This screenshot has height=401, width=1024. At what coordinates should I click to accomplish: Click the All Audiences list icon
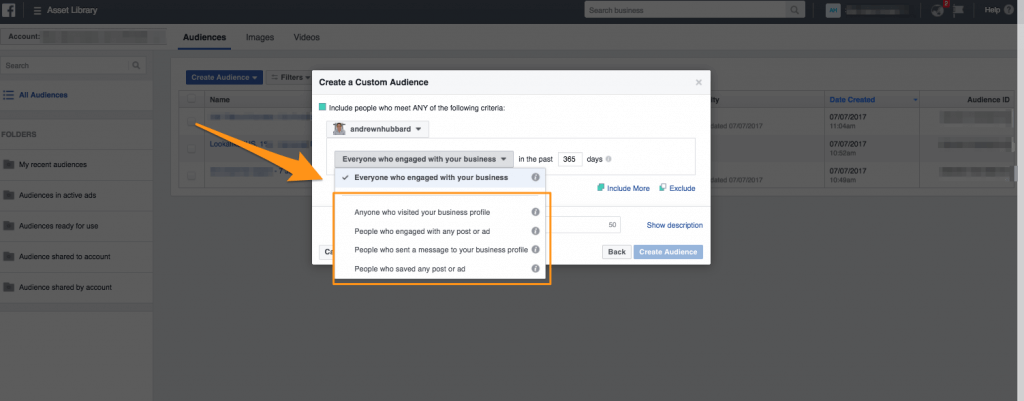tap(8, 95)
